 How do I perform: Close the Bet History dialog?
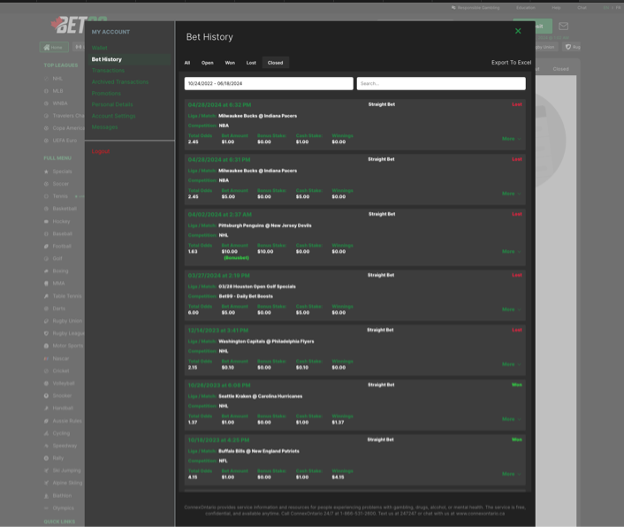pyautogui.click(x=518, y=31)
